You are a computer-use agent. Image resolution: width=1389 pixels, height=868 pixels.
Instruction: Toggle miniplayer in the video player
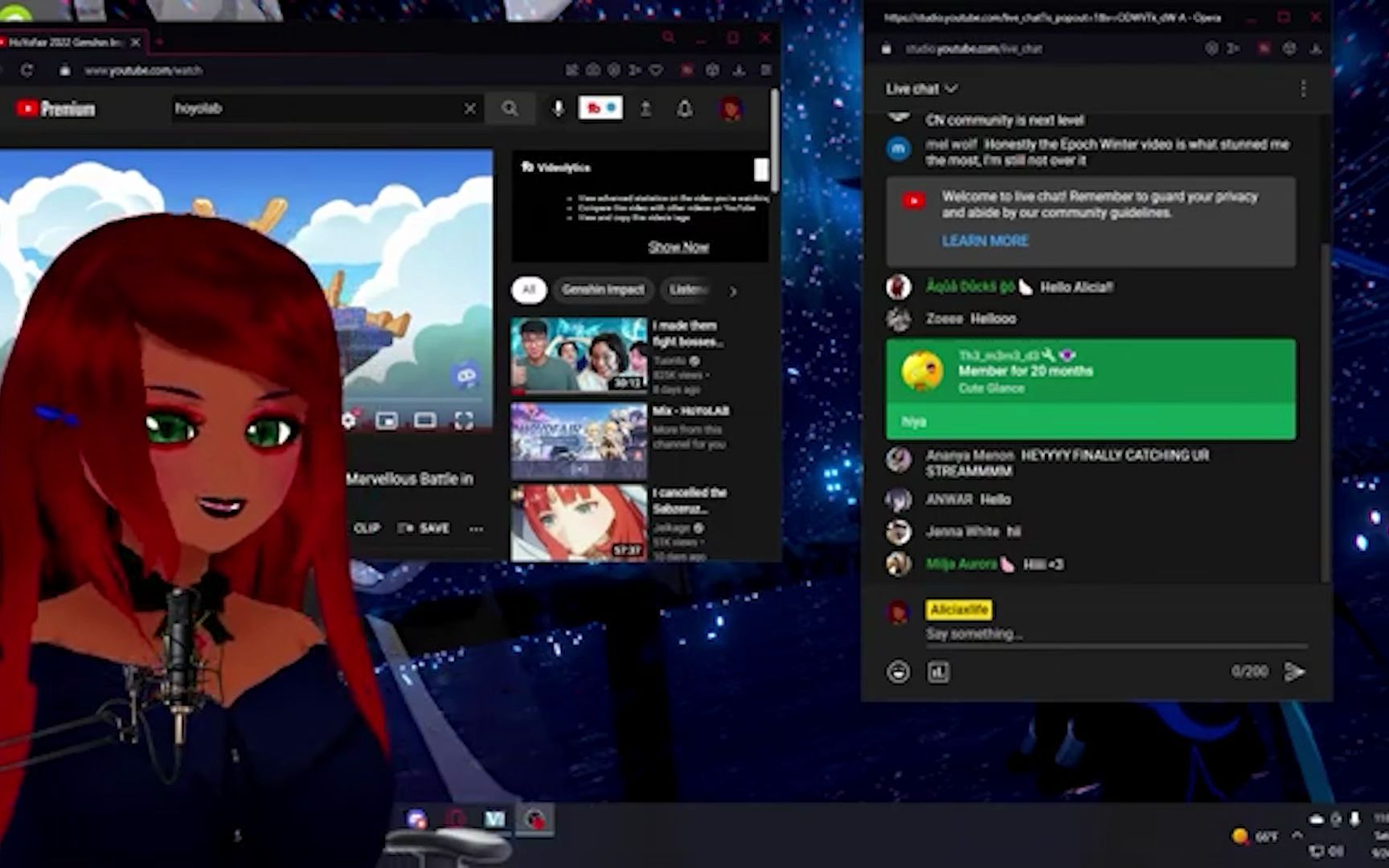[387, 420]
